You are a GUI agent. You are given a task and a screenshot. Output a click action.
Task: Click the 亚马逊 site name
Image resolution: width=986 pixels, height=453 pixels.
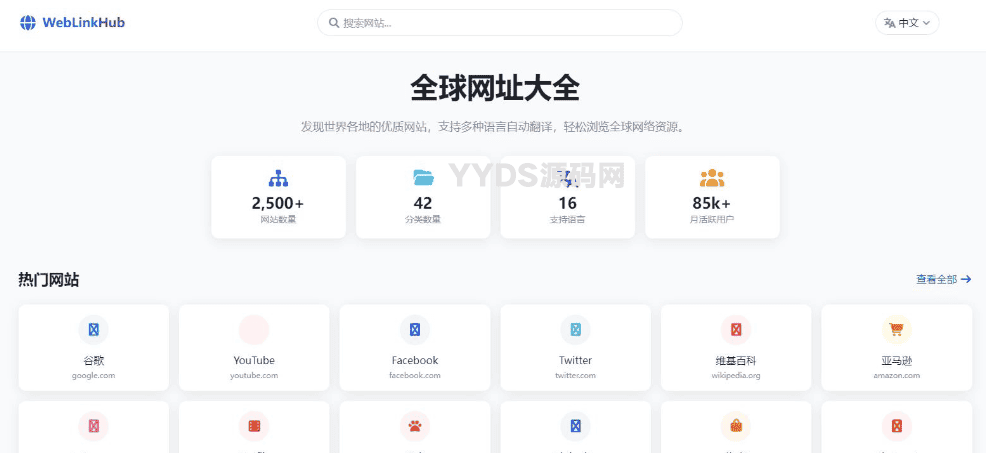[x=897, y=361]
